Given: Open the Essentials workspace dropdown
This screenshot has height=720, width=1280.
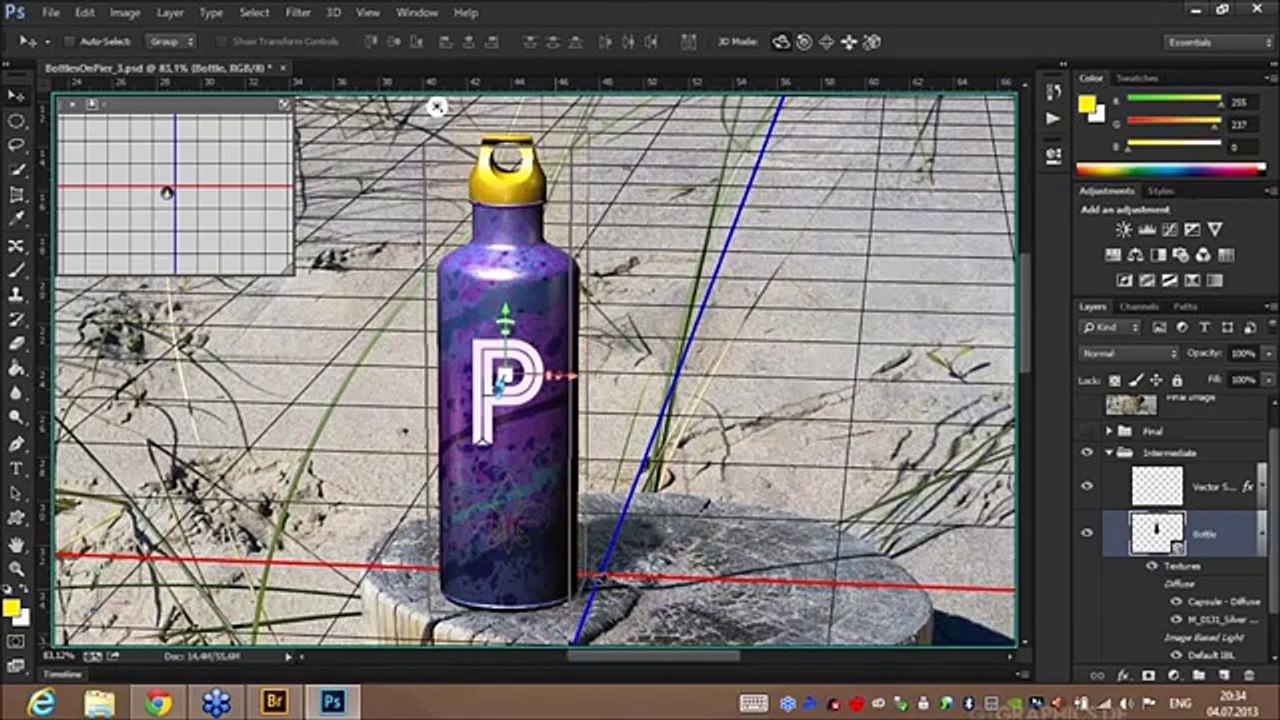Looking at the screenshot, I should click(x=1218, y=42).
